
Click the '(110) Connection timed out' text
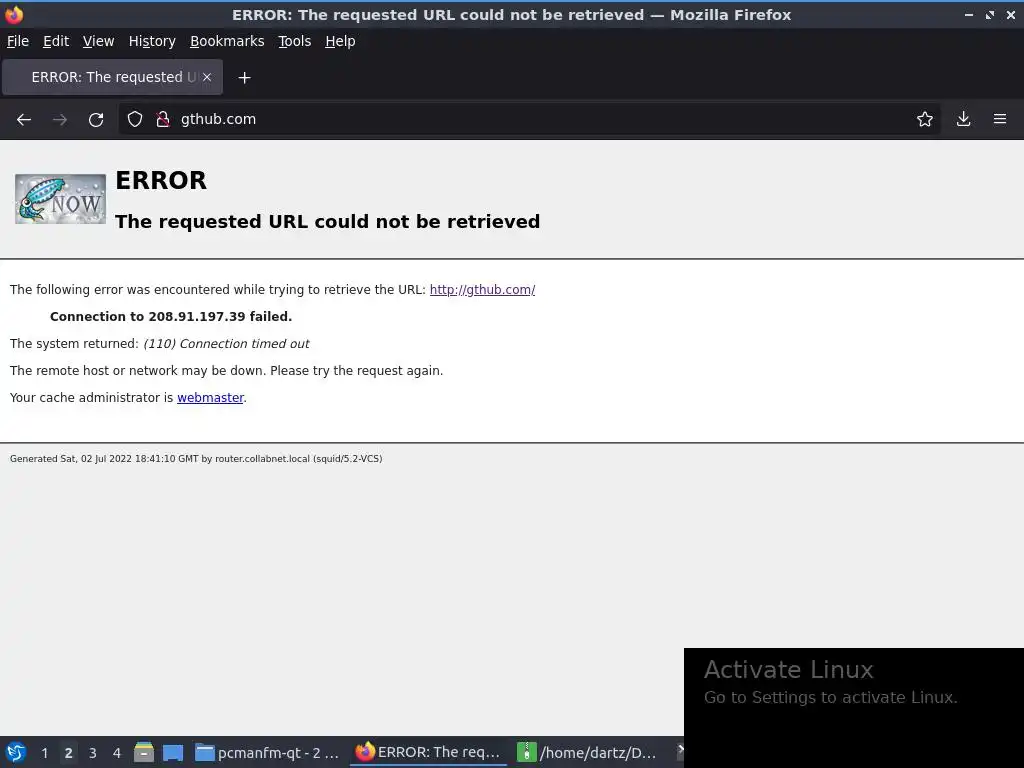click(226, 344)
